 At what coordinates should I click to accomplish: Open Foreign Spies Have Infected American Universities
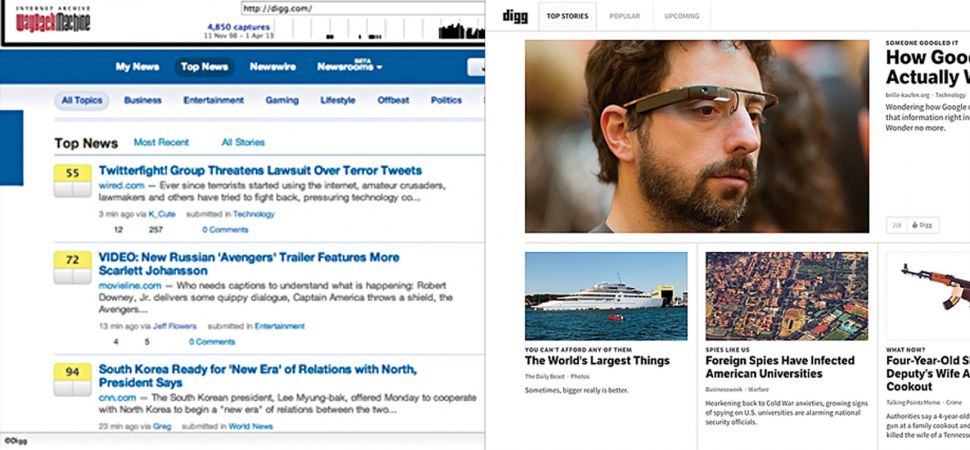click(780, 367)
